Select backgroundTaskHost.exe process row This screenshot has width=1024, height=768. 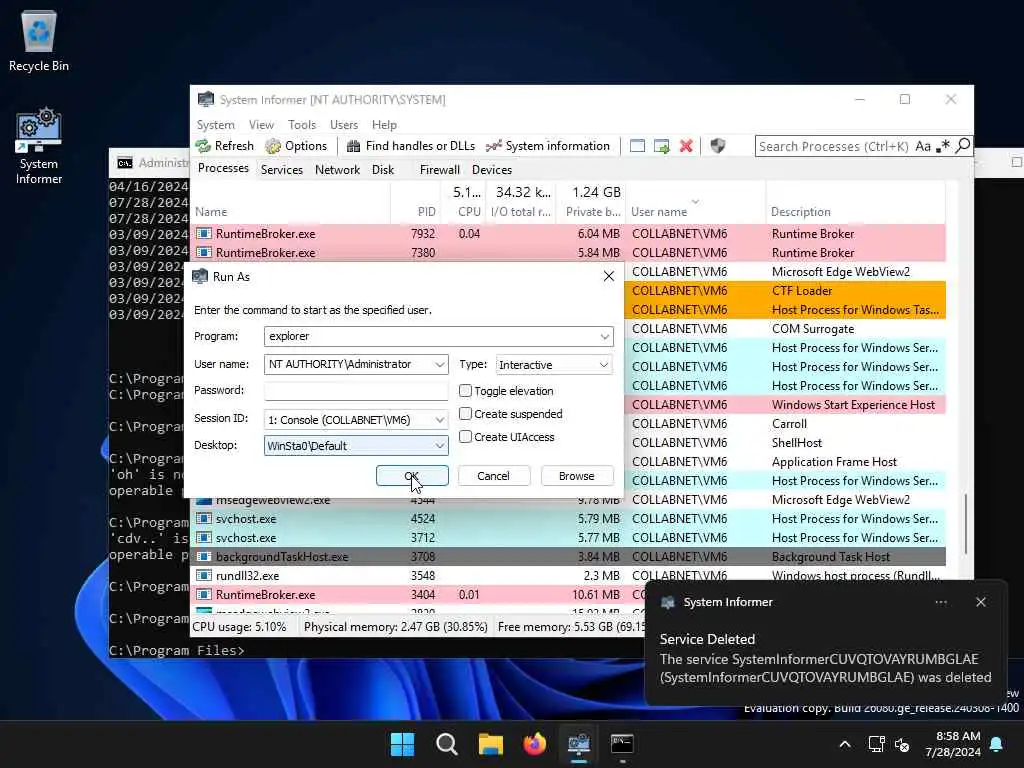pyautogui.click(x=568, y=556)
